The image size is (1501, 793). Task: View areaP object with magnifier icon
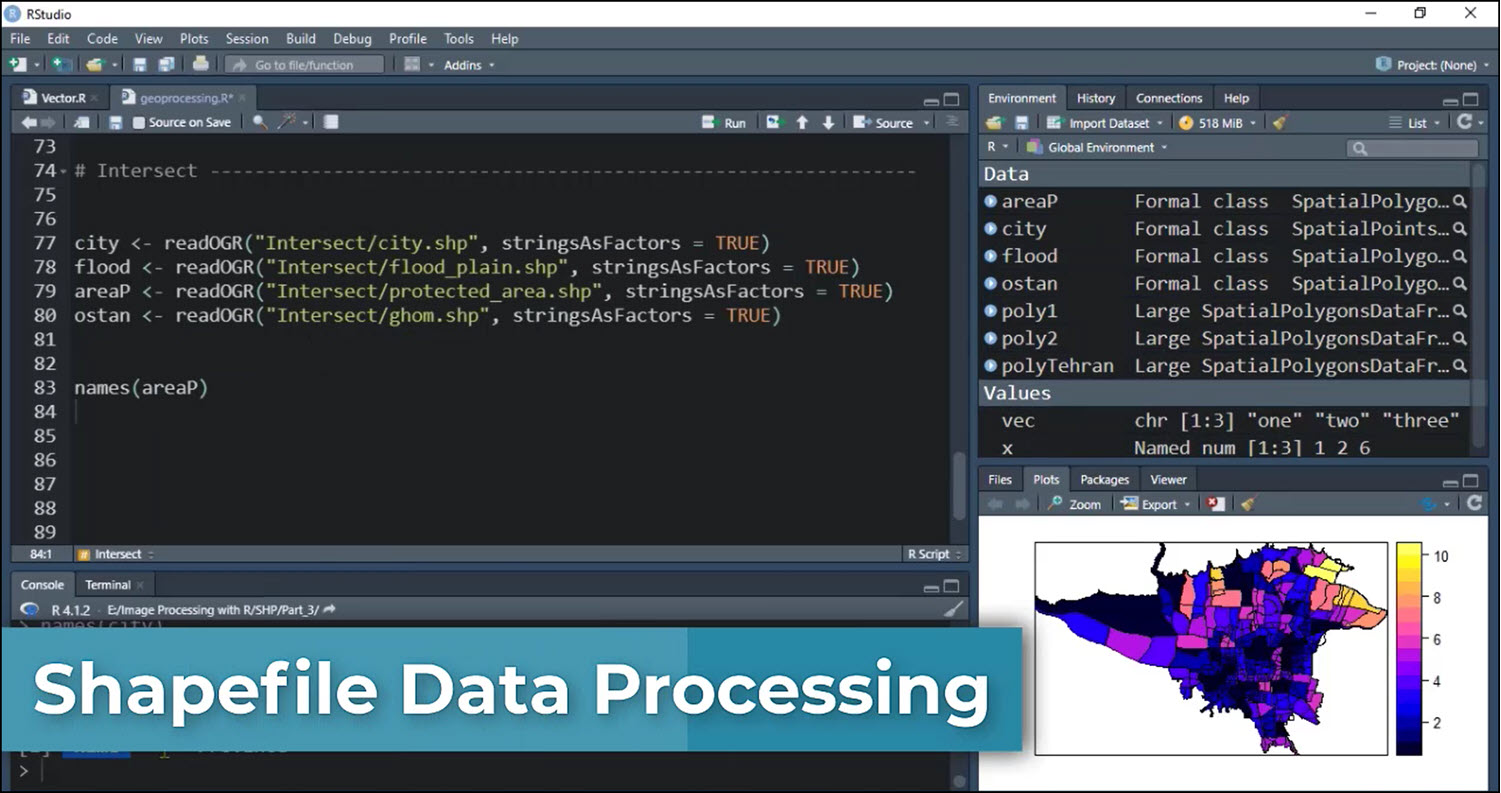[x=1460, y=201]
